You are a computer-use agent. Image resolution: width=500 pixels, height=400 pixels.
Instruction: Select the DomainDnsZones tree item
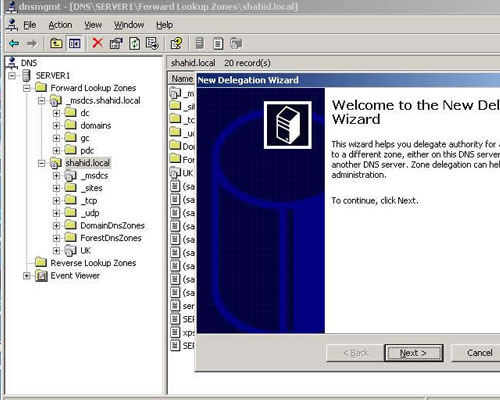coord(112,226)
